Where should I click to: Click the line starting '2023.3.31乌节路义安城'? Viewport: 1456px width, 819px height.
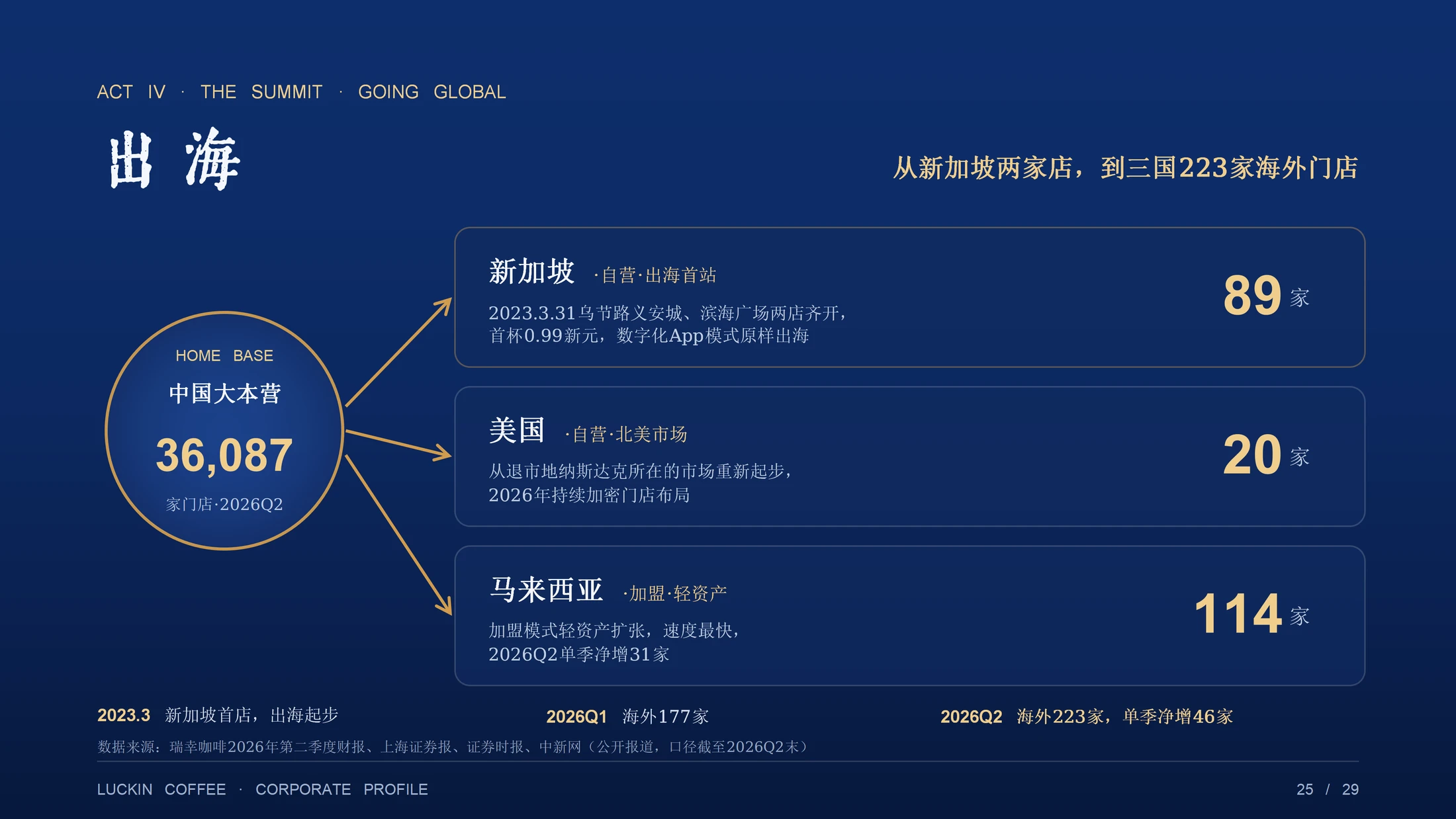[x=667, y=313]
